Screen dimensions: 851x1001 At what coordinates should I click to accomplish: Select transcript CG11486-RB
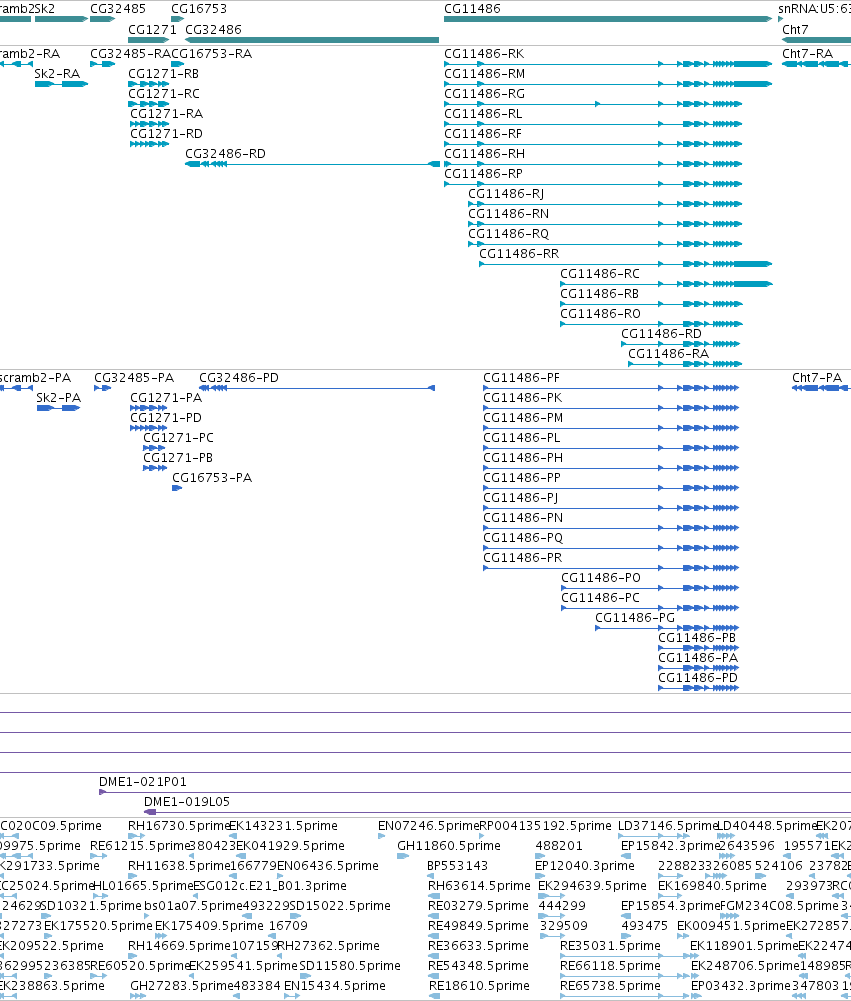pyautogui.click(x=599, y=294)
